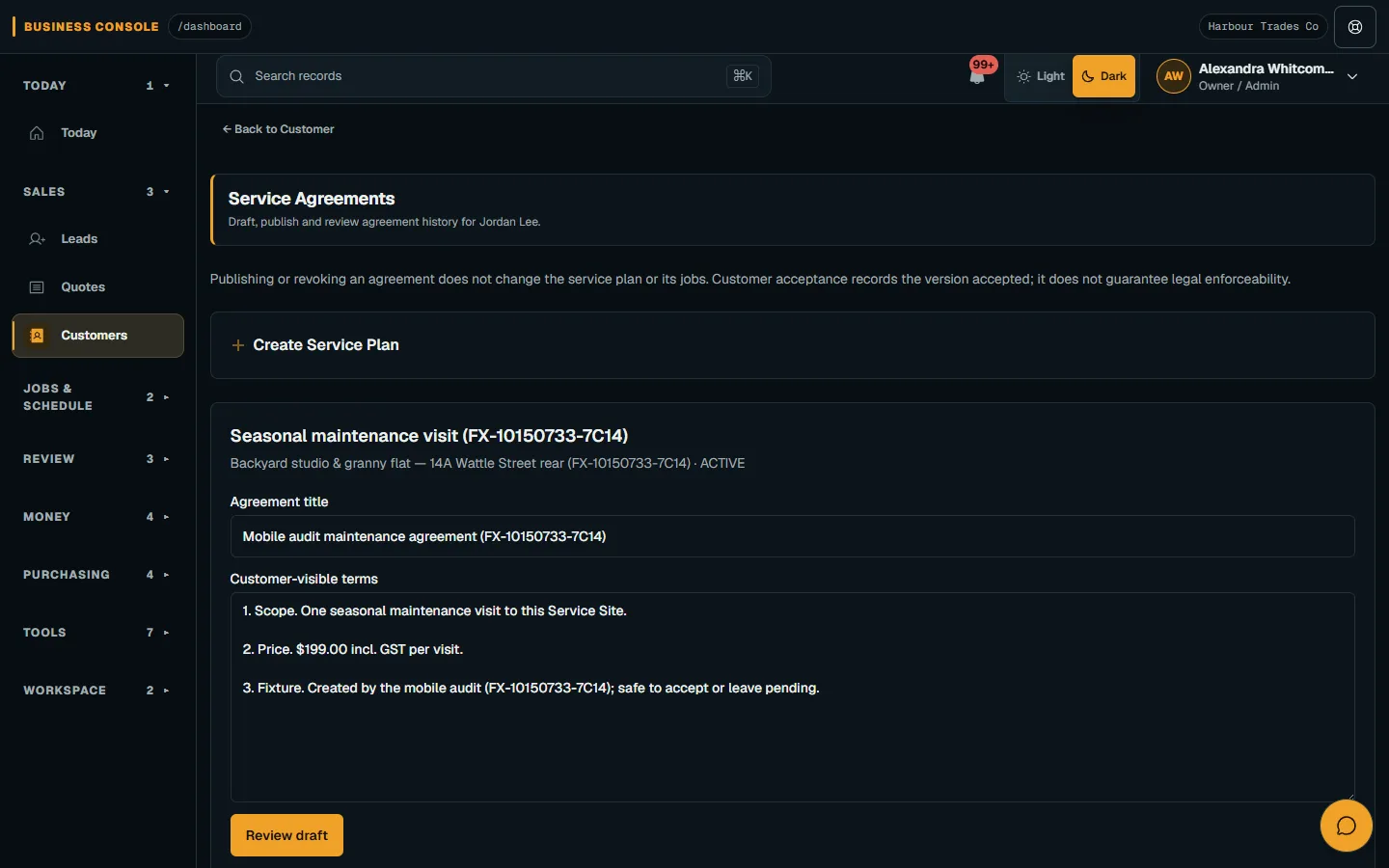Click the ⌘K shortcut badge

point(743,76)
